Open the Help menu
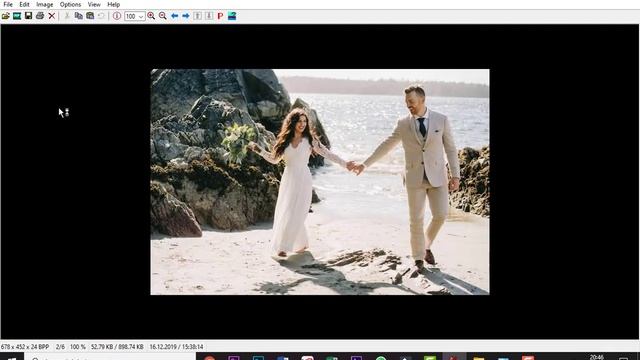 click(x=113, y=4)
